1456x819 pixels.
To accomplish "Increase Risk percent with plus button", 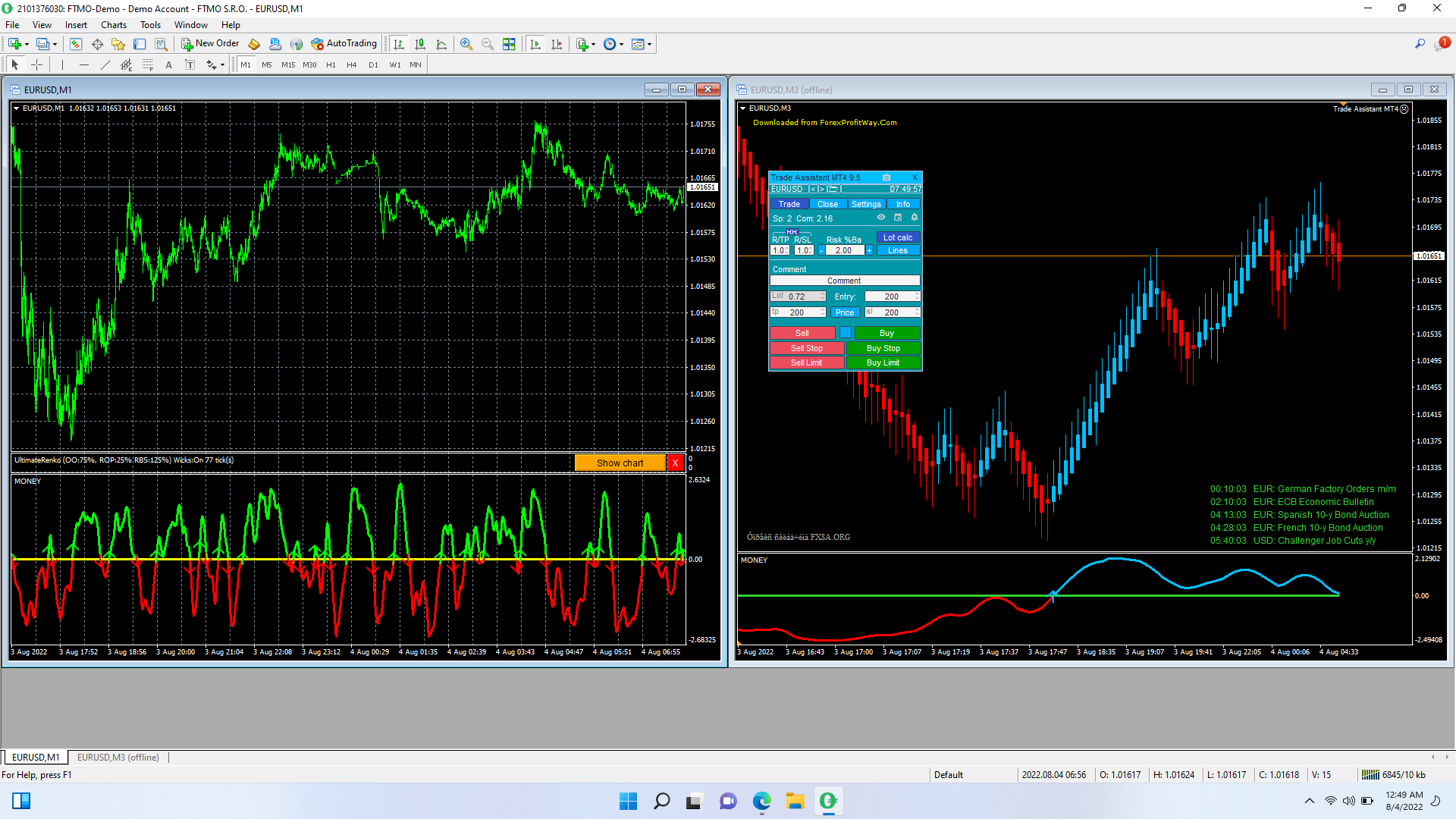I will (869, 250).
